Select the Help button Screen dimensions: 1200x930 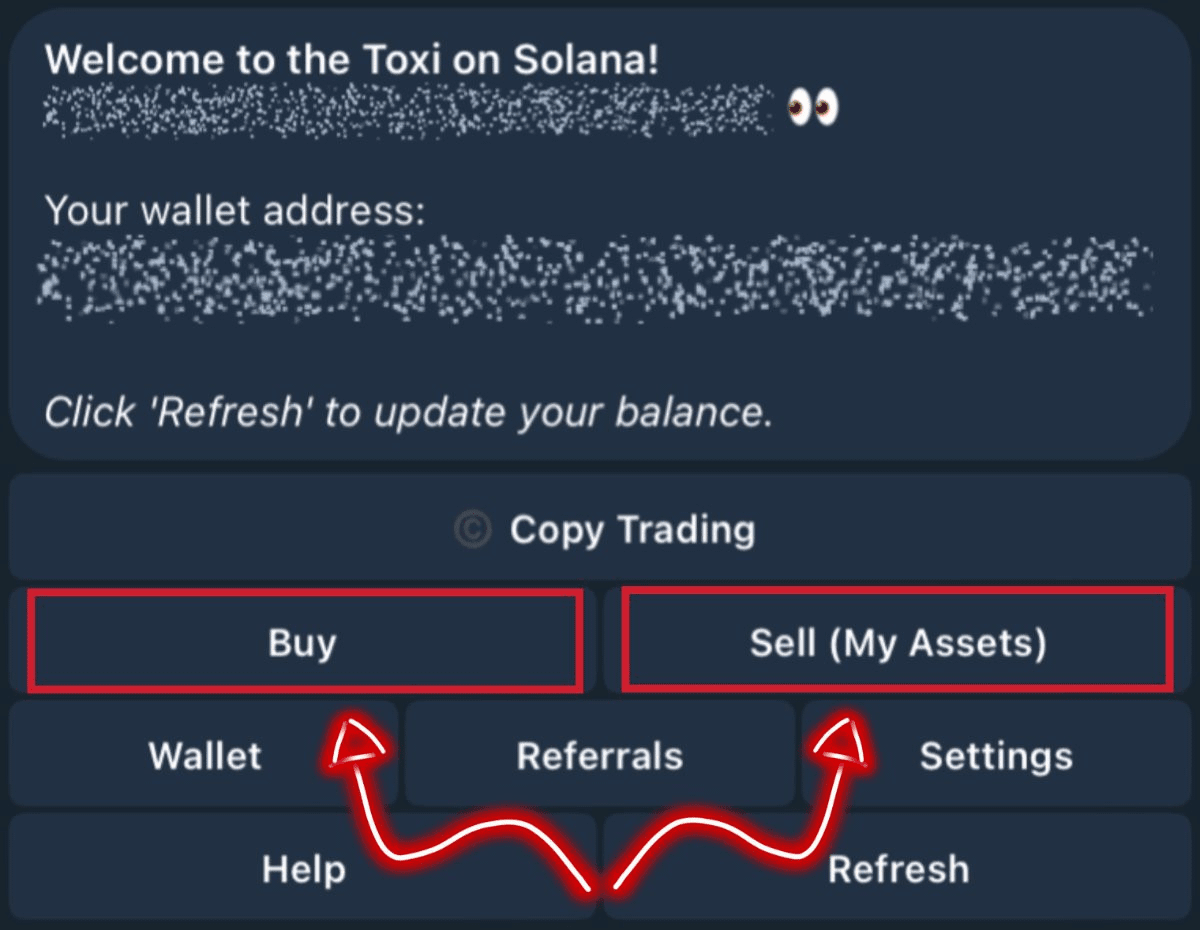click(x=304, y=868)
